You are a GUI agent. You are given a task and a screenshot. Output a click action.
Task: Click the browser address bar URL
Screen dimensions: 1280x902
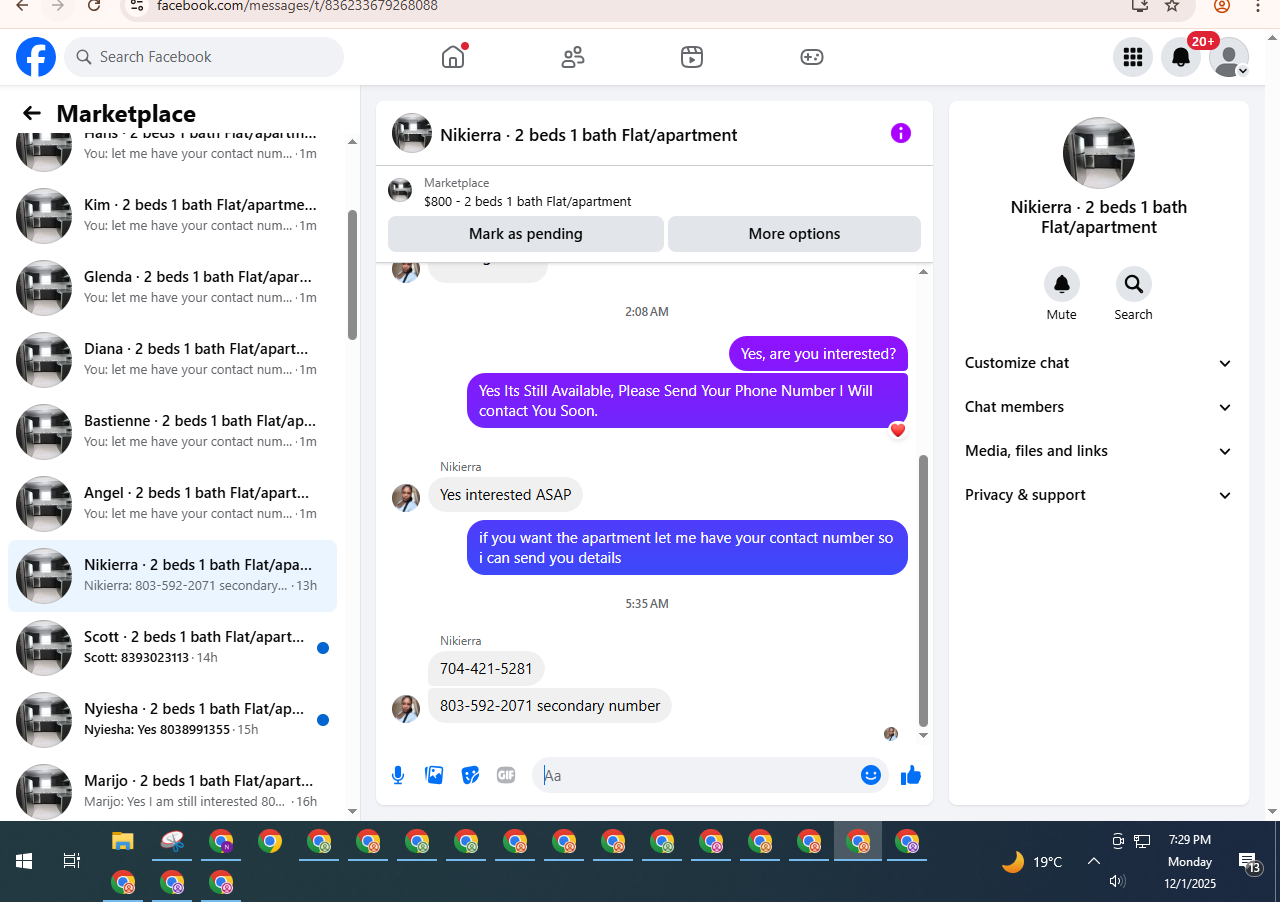(x=297, y=6)
